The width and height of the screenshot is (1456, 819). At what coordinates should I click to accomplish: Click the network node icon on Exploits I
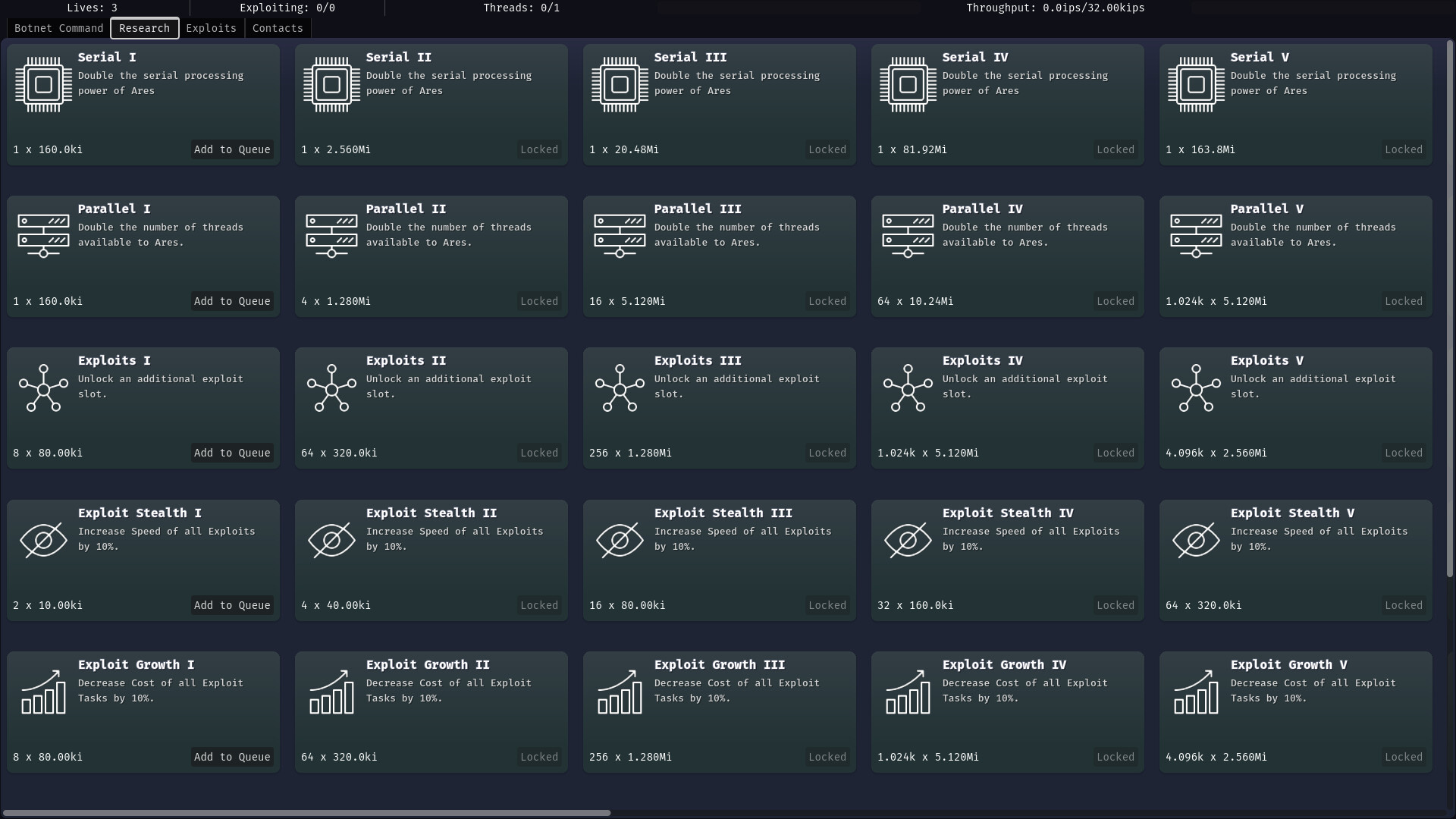(x=43, y=388)
